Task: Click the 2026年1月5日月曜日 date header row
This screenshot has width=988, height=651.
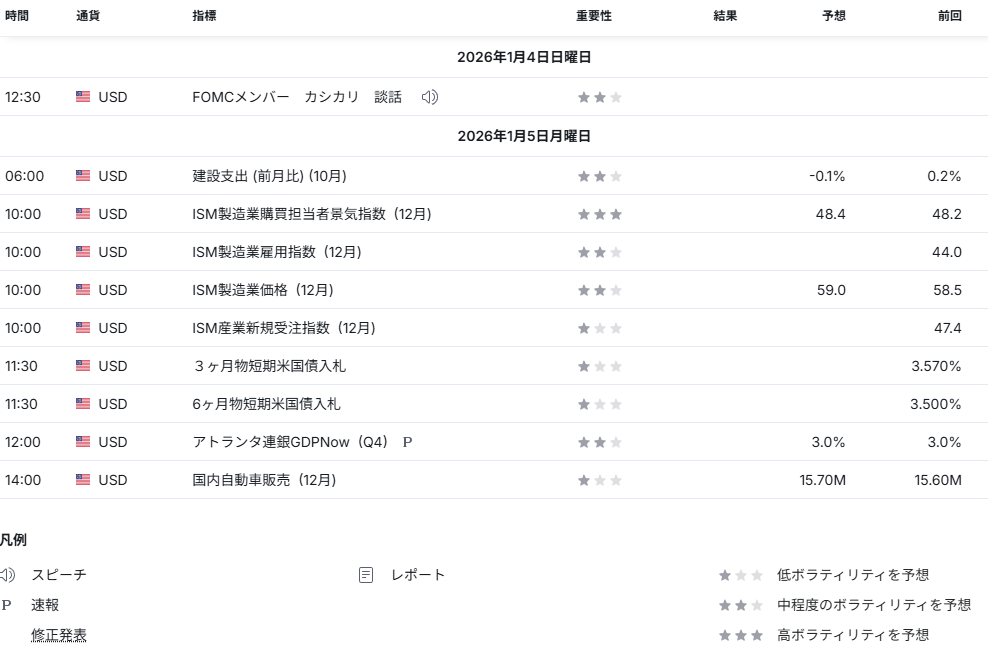Action: click(x=524, y=136)
